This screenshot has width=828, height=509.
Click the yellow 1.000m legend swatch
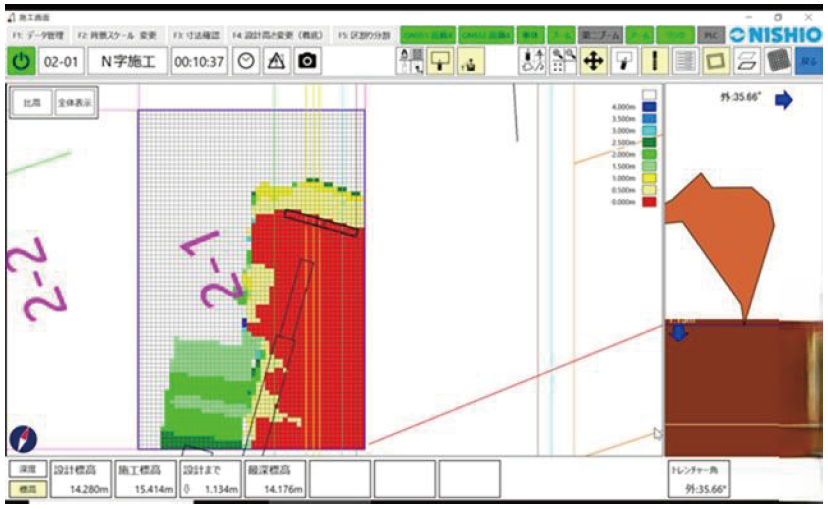pyautogui.click(x=649, y=178)
